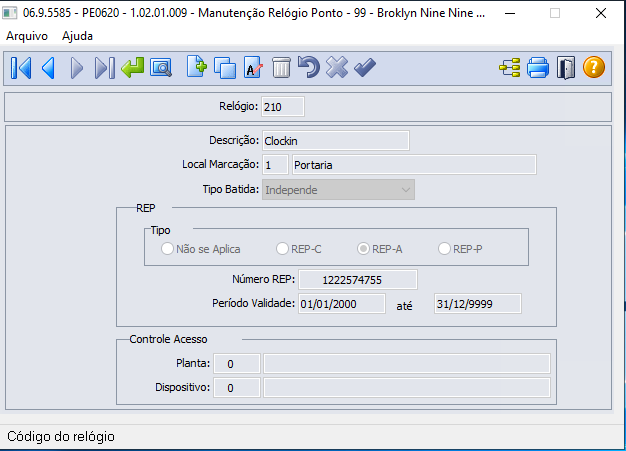Add a new record
This screenshot has width=626, height=451.
(x=196, y=67)
